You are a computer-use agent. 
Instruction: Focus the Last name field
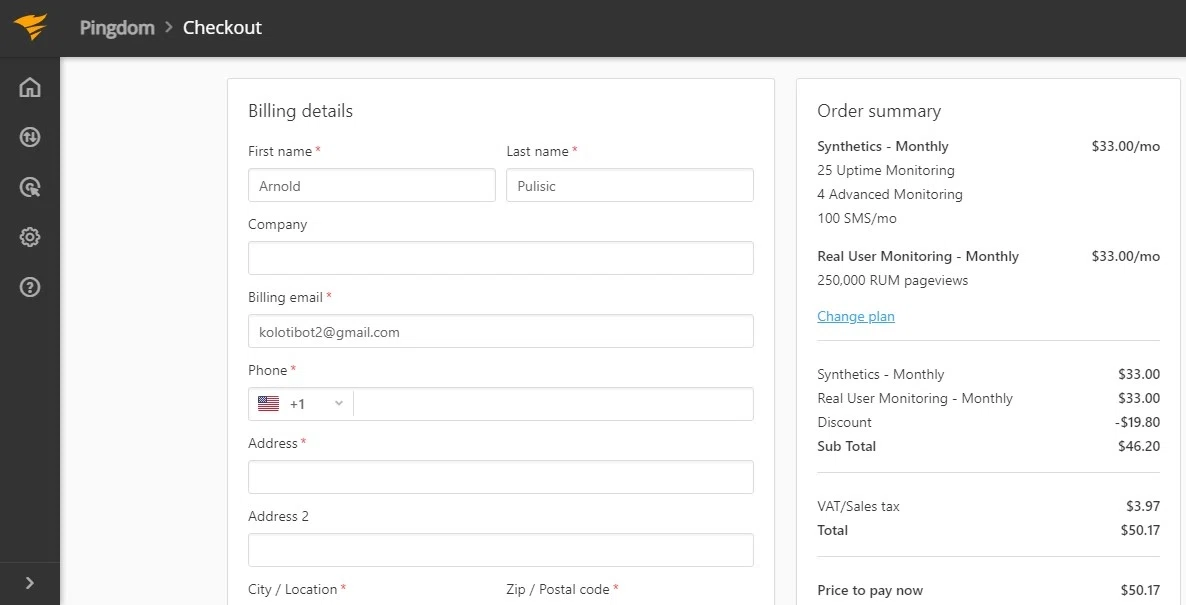[x=629, y=185]
